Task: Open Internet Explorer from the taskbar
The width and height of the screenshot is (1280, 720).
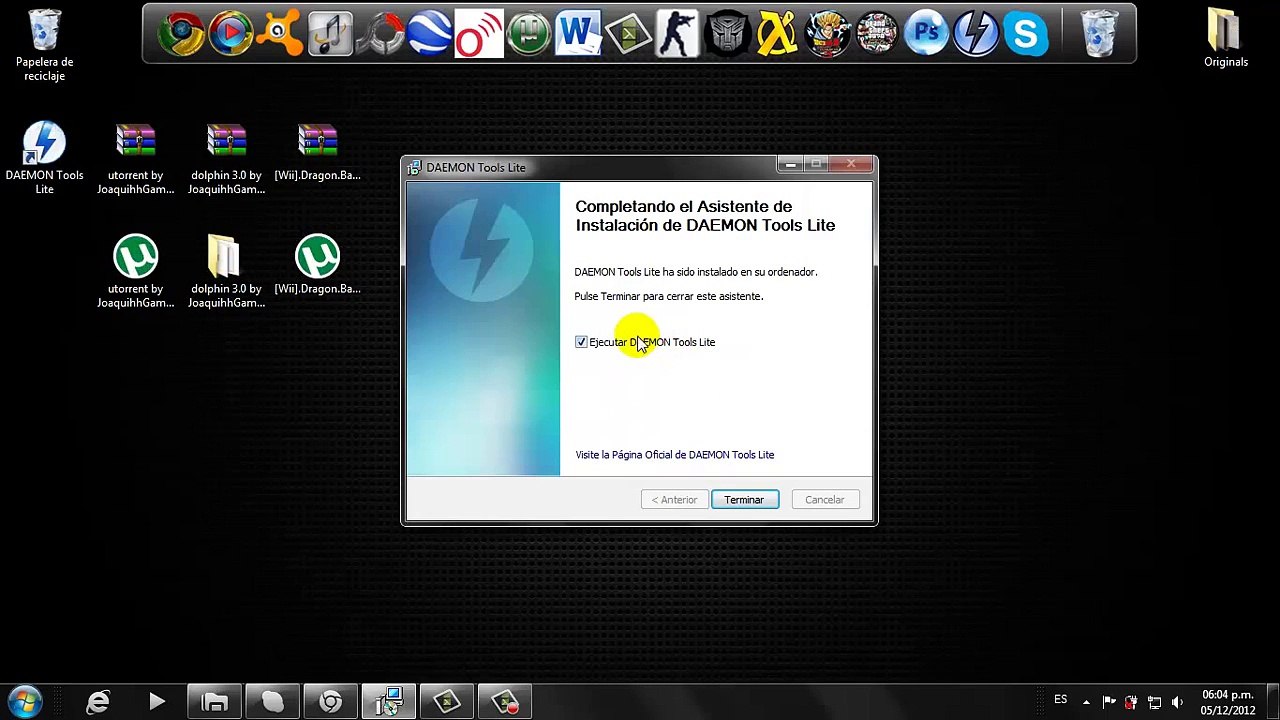Action: 98,702
